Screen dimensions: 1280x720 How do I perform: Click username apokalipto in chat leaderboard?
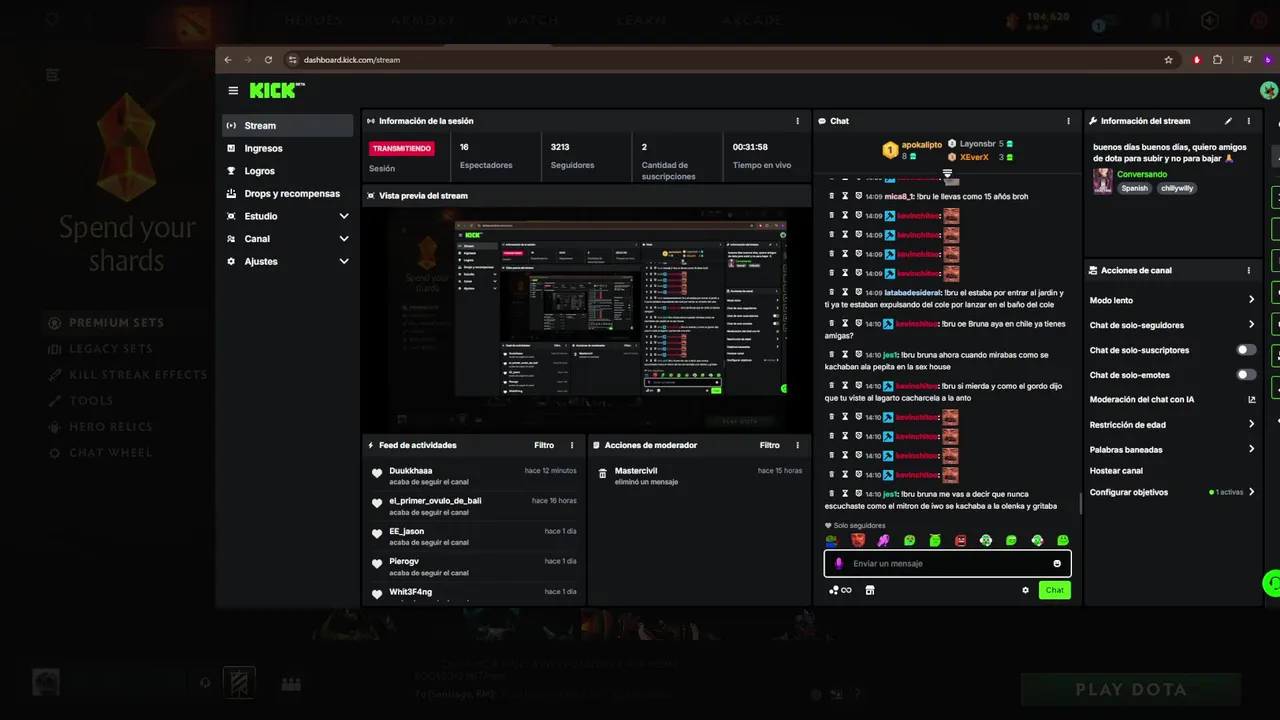click(x=921, y=145)
